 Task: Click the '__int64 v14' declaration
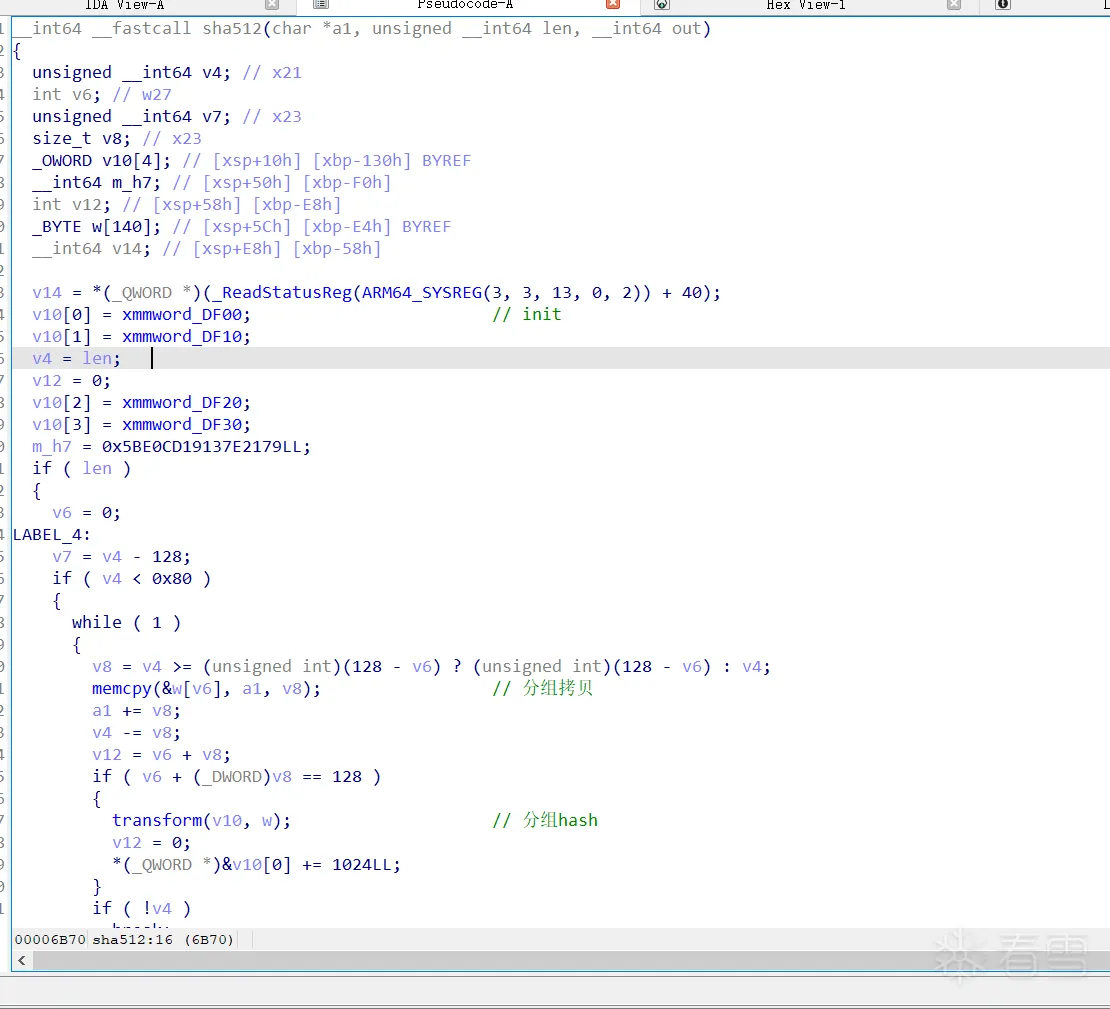[x=91, y=249]
